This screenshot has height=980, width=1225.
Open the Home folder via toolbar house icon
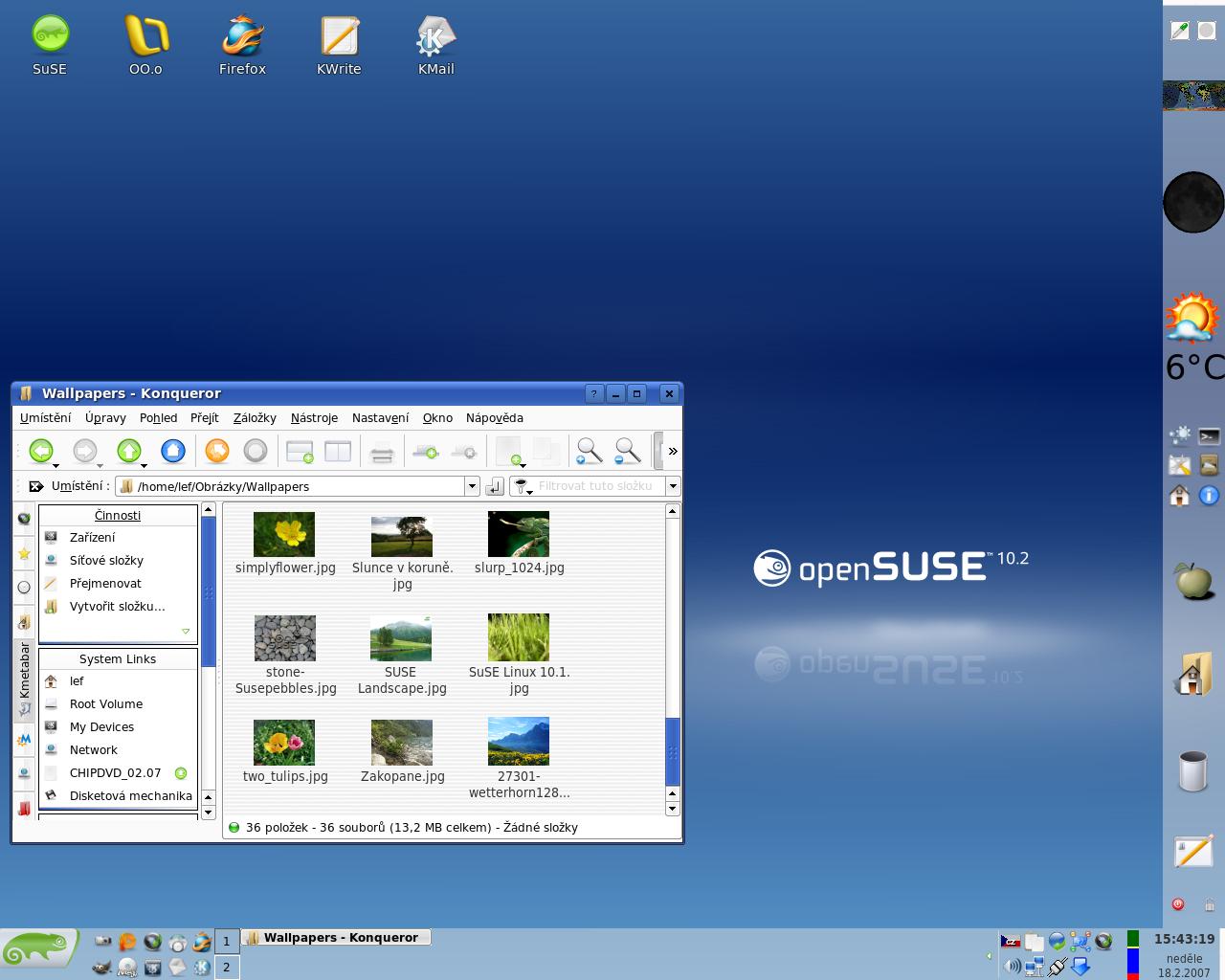click(172, 451)
